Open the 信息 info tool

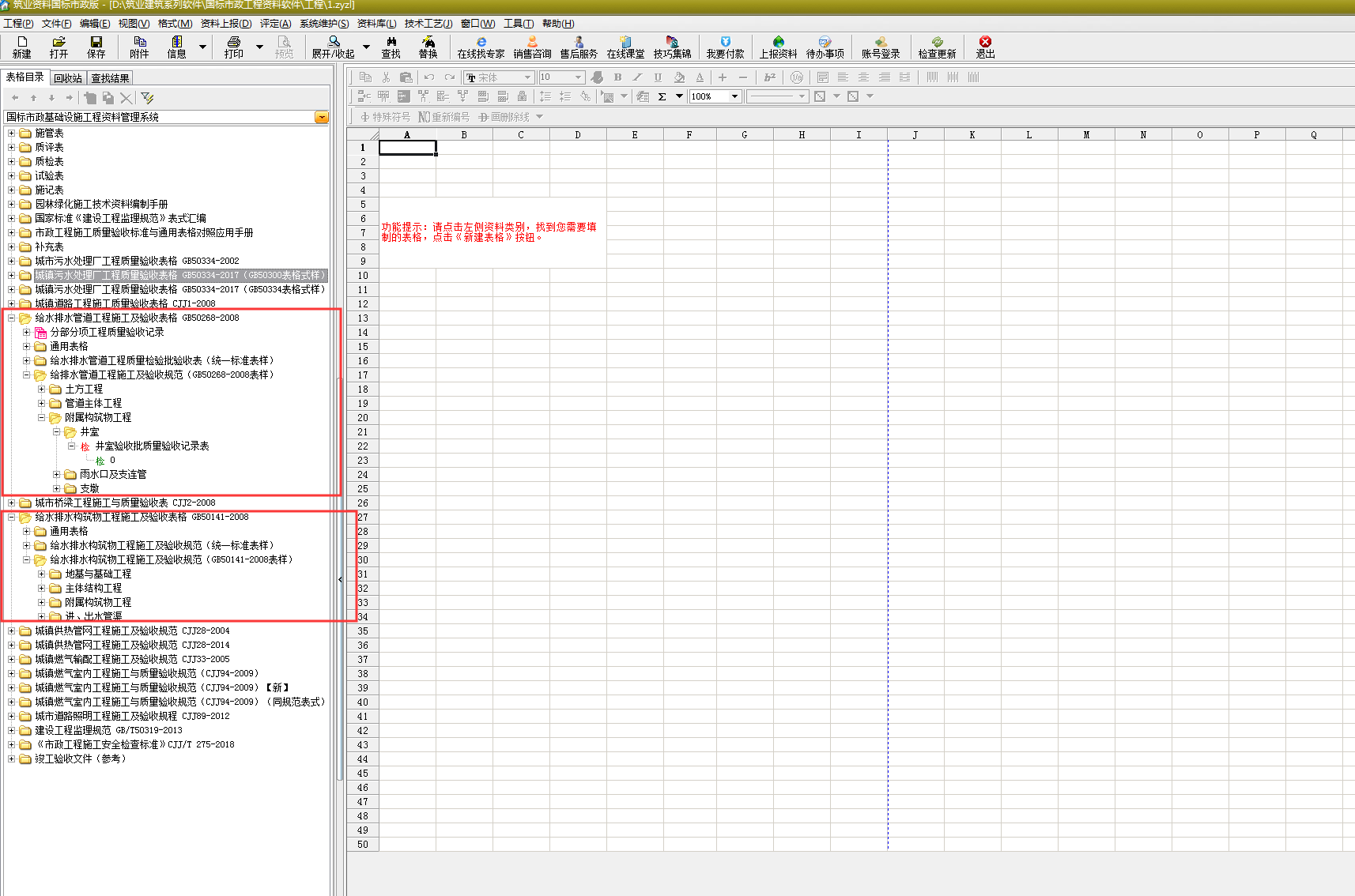coord(176,47)
